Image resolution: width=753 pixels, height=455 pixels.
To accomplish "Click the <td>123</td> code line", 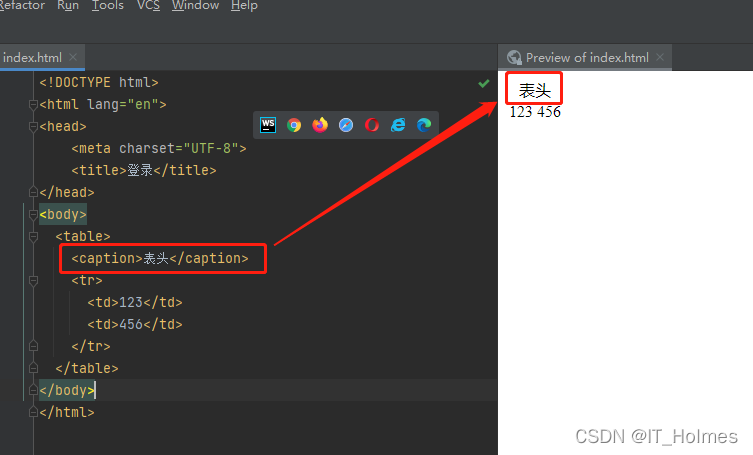I will point(135,302).
